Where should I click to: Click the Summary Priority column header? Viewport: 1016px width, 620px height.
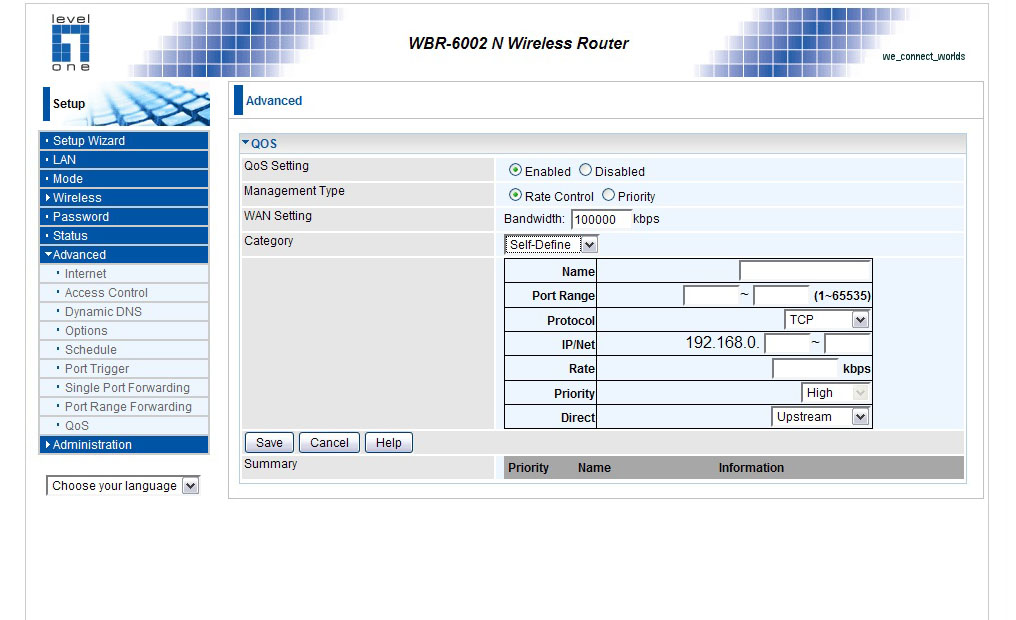click(x=528, y=468)
